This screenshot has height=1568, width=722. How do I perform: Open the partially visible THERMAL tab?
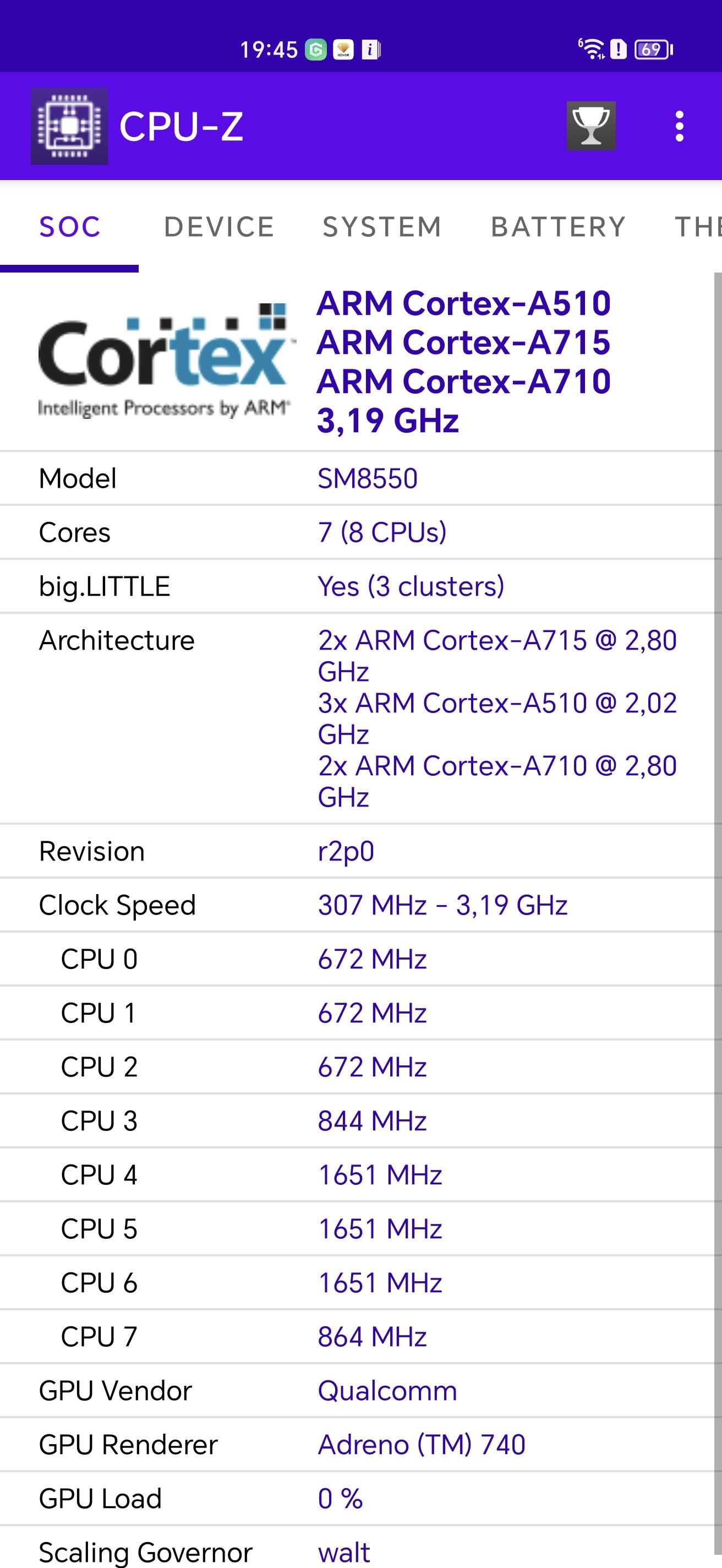tap(698, 227)
